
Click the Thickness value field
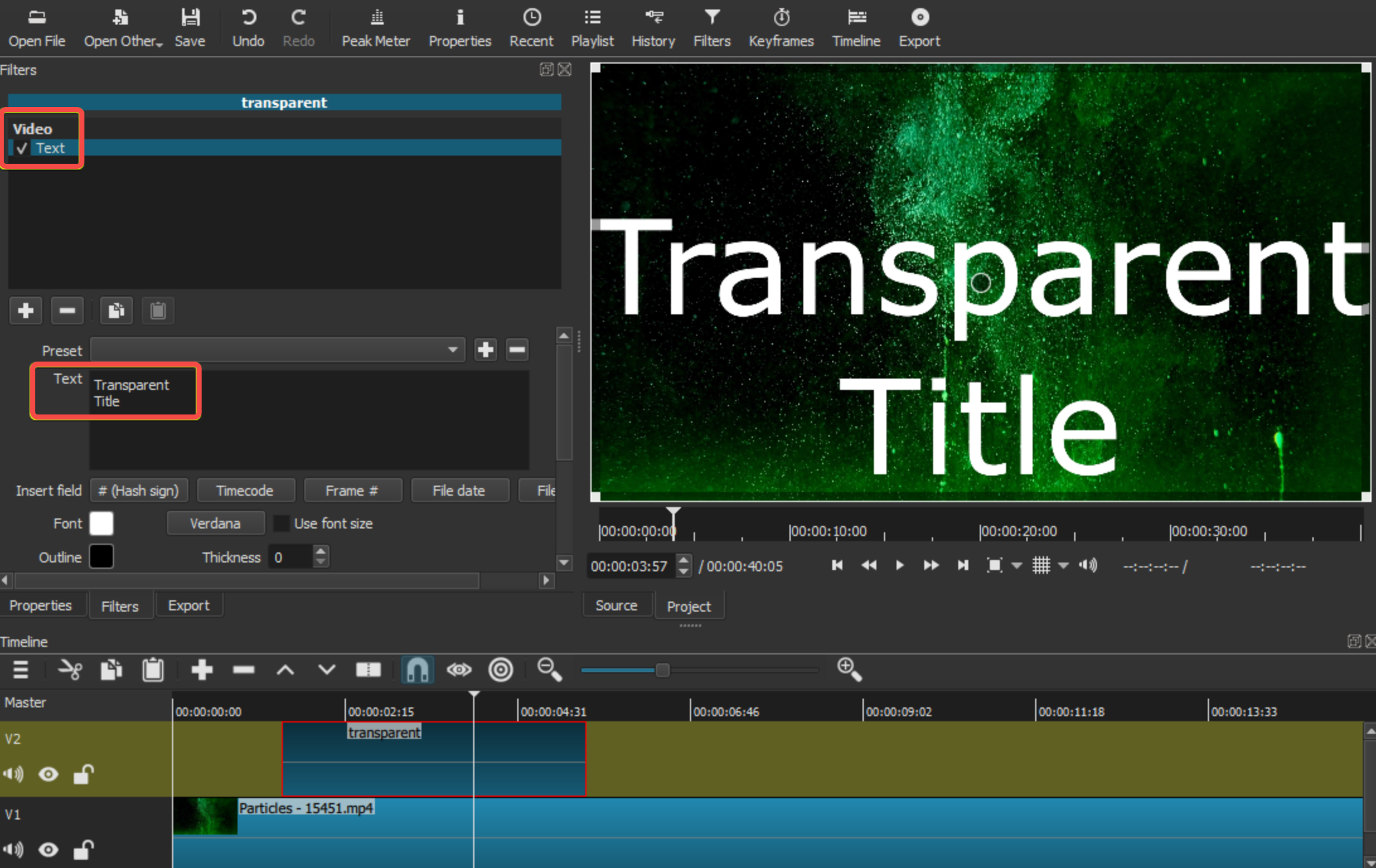point(290,557)
